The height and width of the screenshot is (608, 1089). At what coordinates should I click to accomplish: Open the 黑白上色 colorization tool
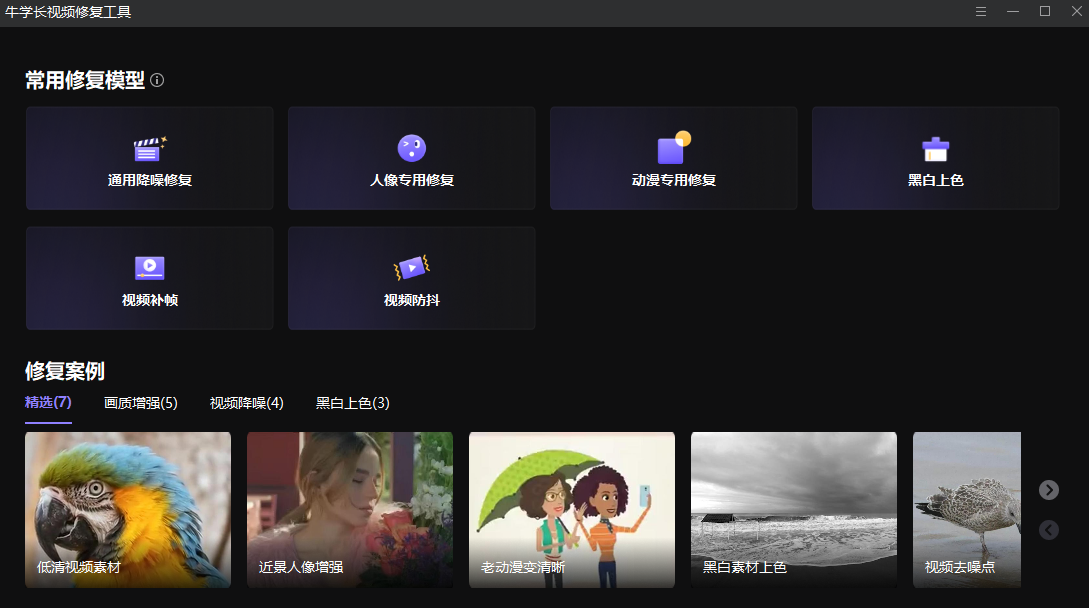[x=935, y=158]
